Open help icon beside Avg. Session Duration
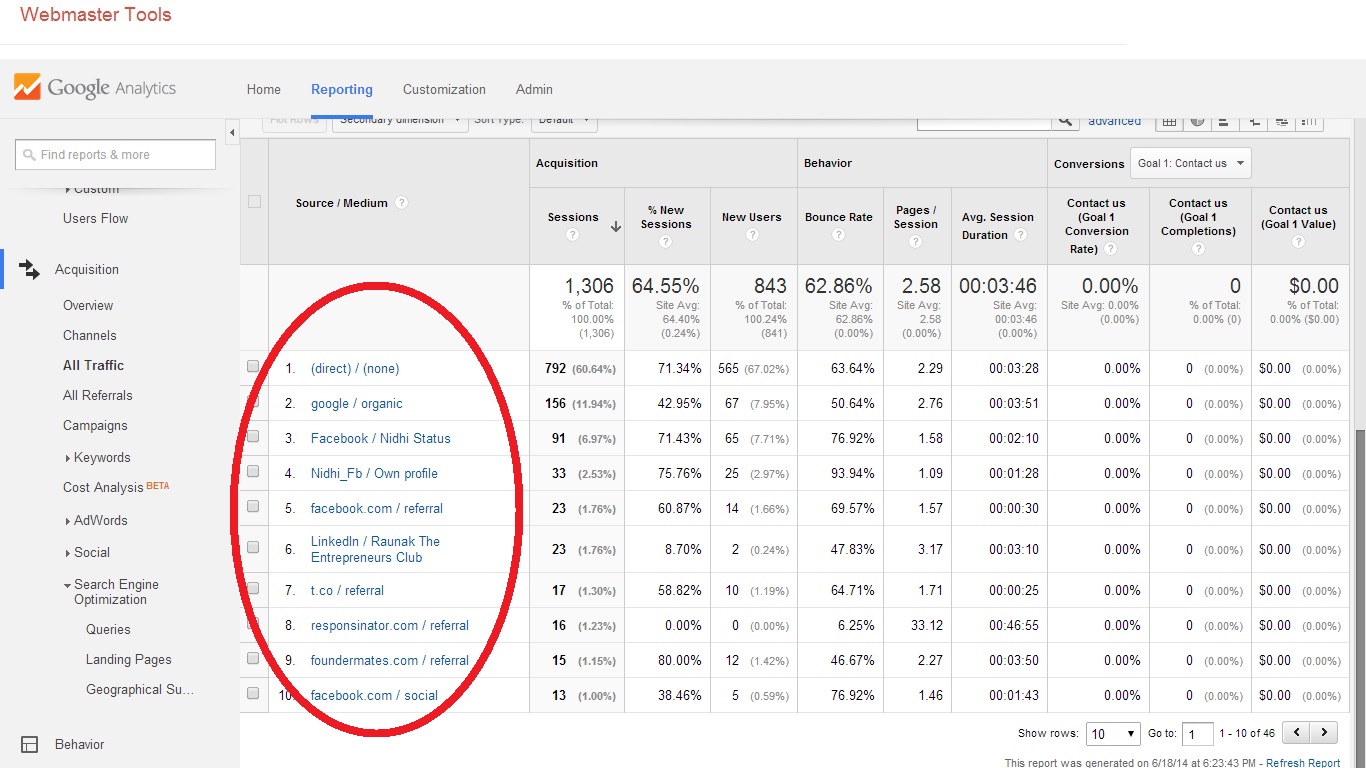The height and width of the screenshot is (768, 1366). (x=1020, y=235)
